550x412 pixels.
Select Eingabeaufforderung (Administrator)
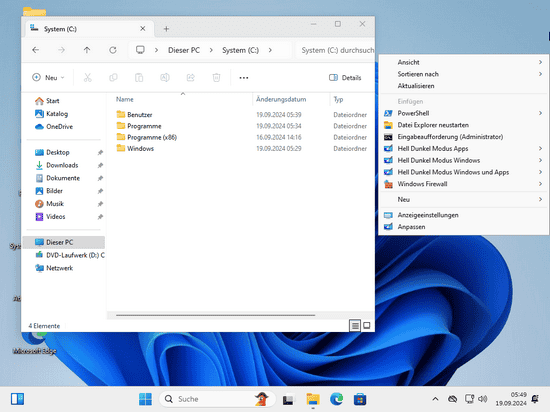[464, 137]
